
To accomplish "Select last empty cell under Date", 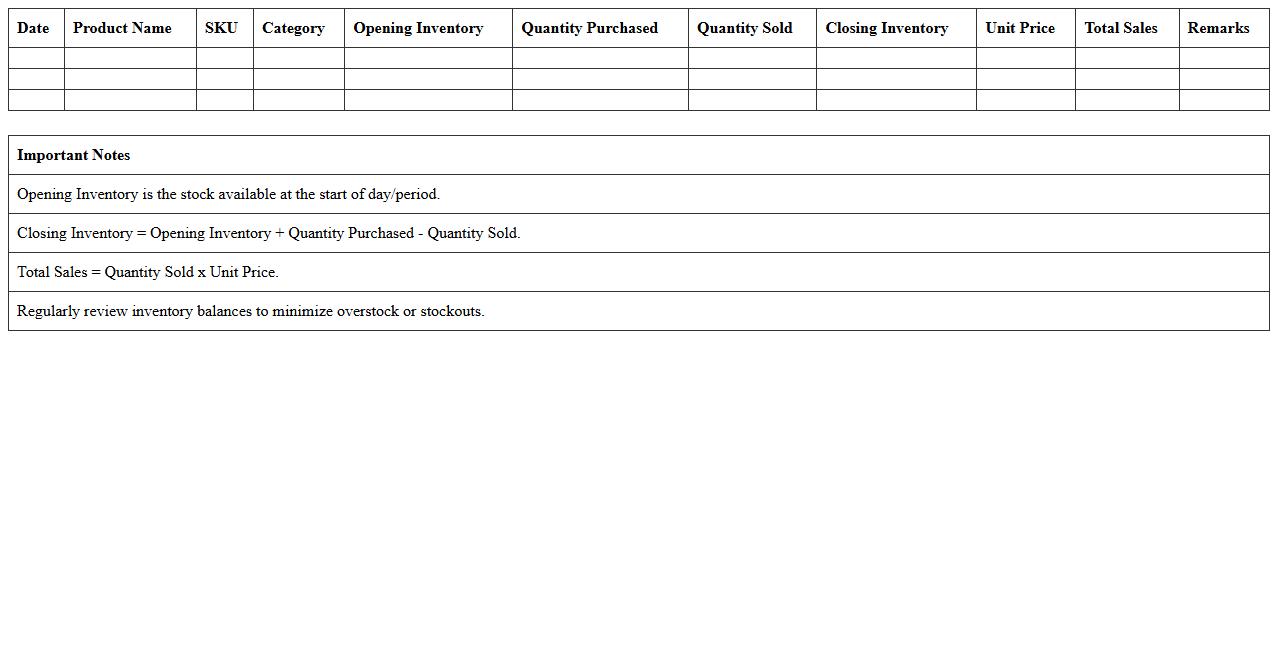I will click(x=36, y=100).
